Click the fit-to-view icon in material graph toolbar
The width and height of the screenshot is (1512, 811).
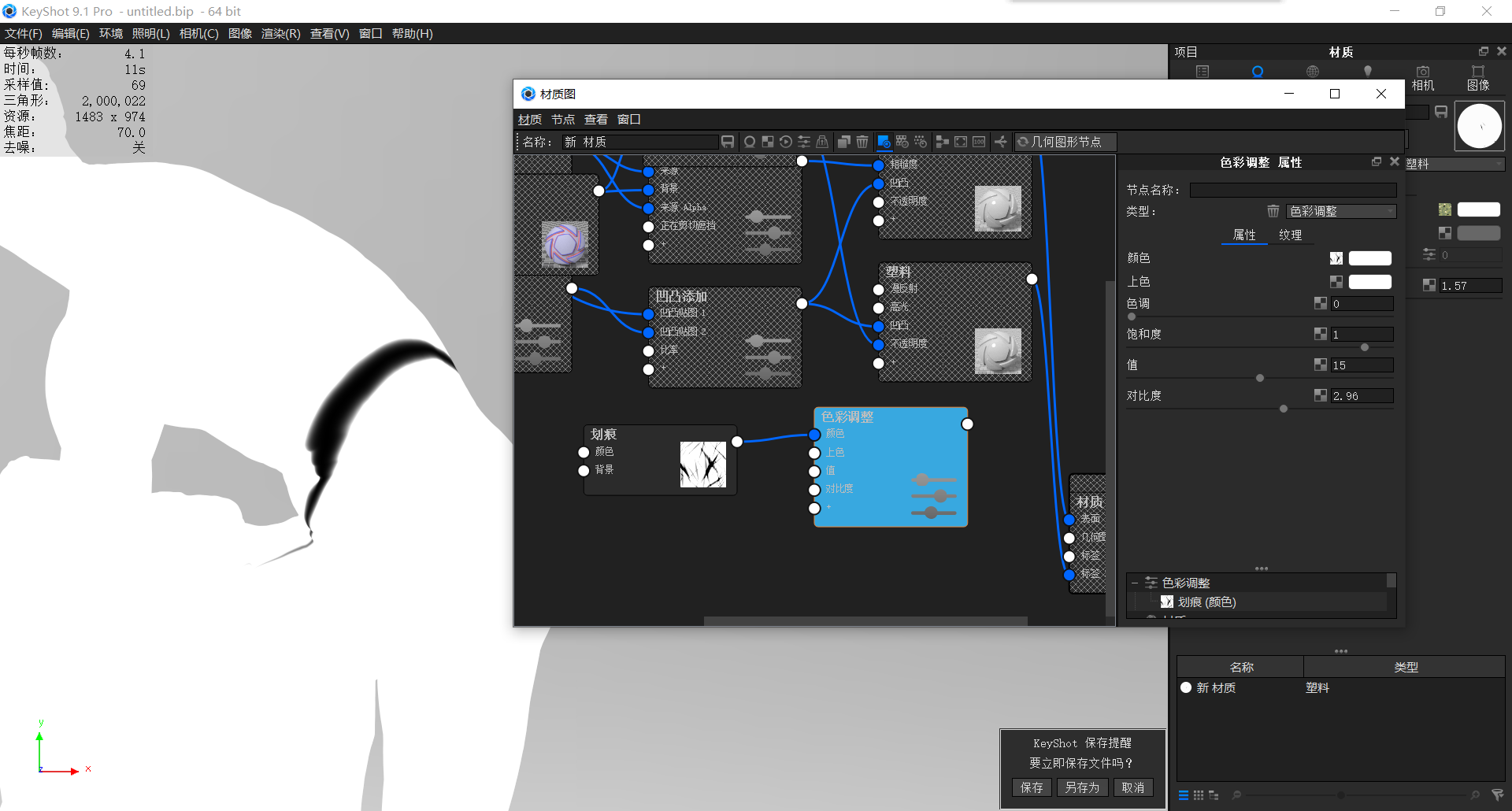[x=961, y=142]
